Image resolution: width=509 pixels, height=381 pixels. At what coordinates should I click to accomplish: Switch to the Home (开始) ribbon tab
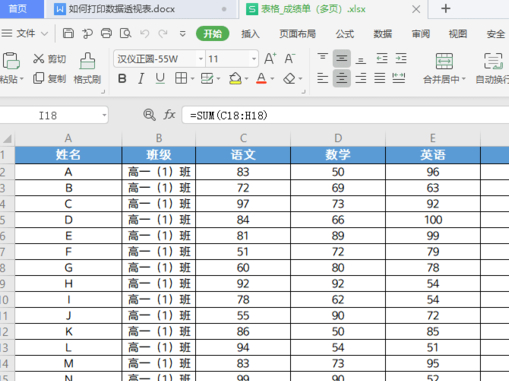coord(213,34)
